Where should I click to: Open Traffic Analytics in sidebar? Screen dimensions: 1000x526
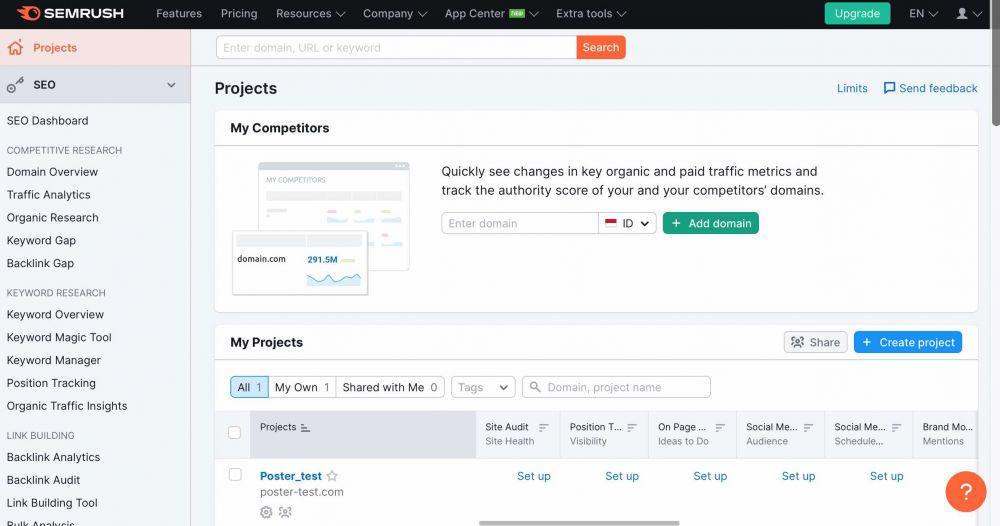(x=48, y=194)
